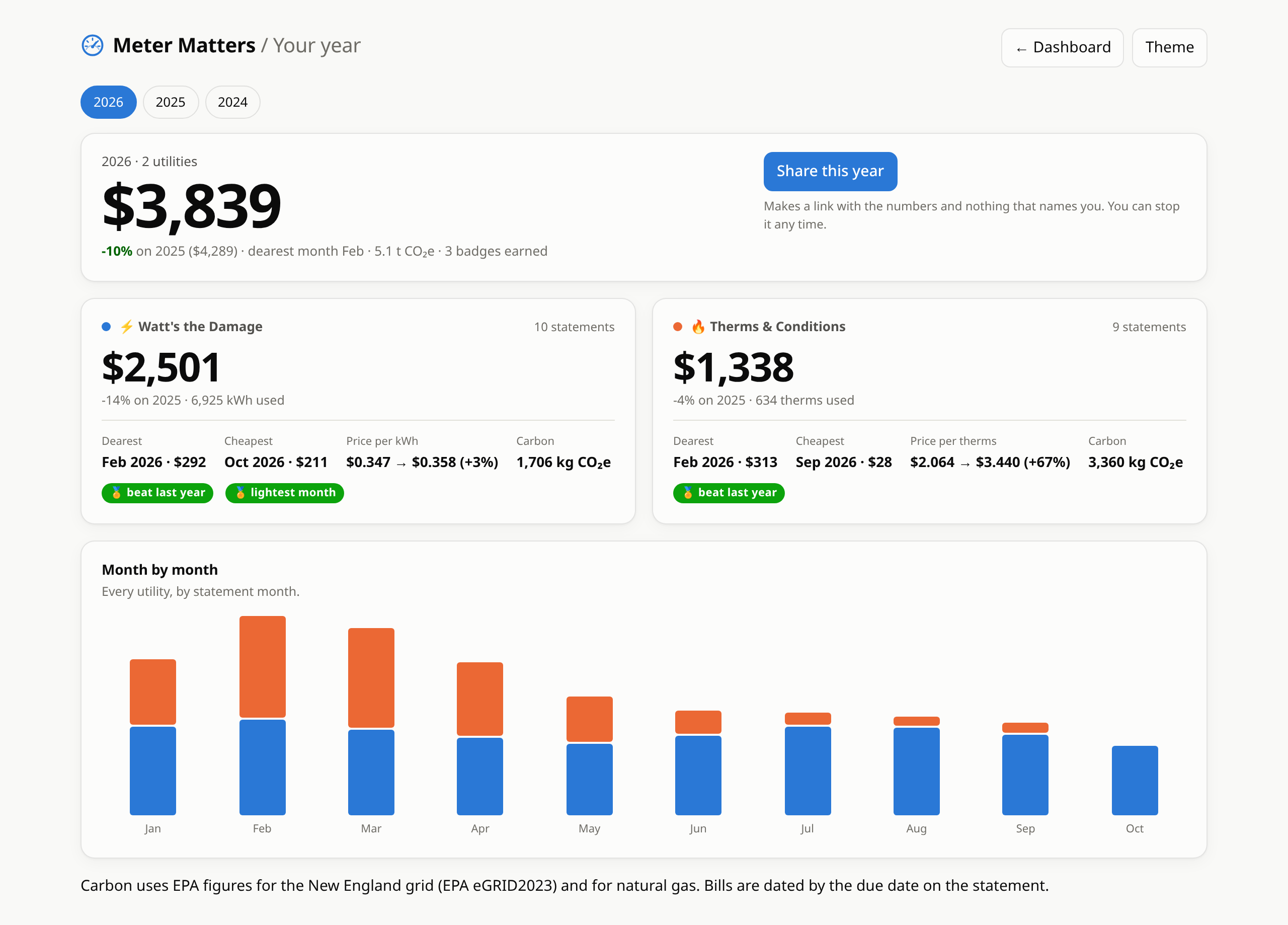This screenshot has width=1288, height=925.
Task: Click 'Feb 2026 · $292' dearest value
Action: coord(154,462)
